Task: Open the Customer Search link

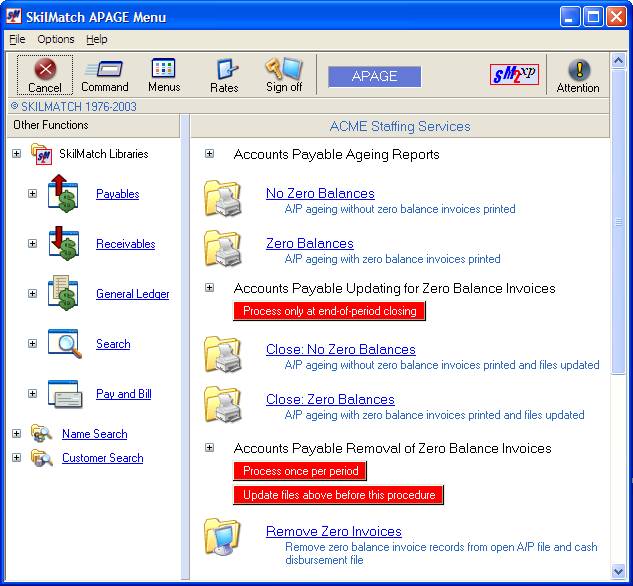Action: [x=103, y=458]
